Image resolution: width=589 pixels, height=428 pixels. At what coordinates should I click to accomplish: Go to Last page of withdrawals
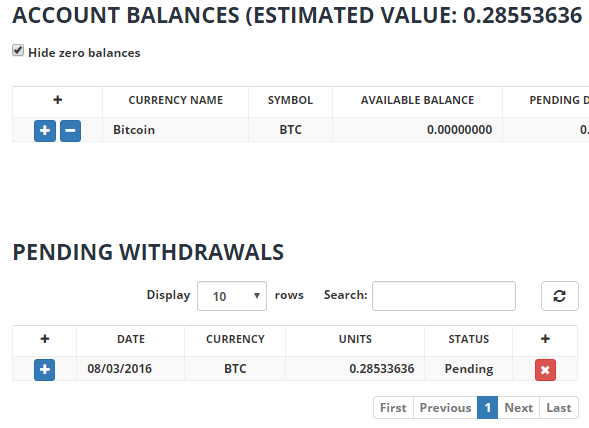pos(559,408)
